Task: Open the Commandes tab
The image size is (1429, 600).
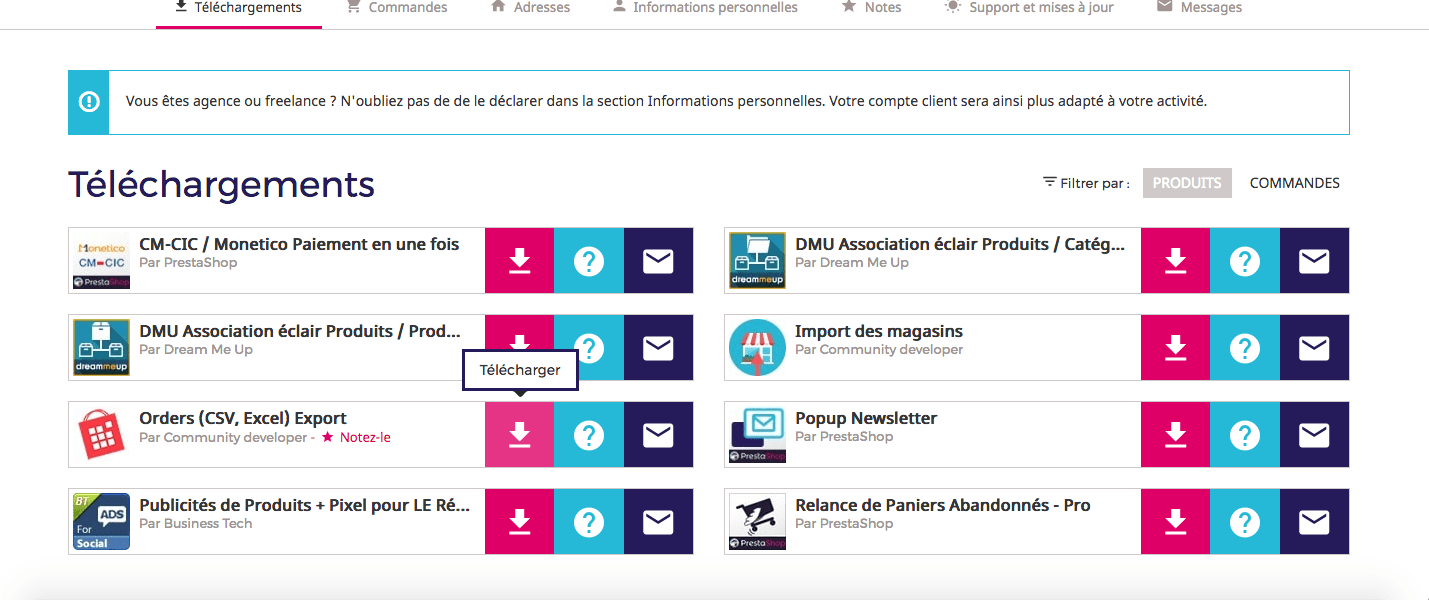Action: (397, 8)
